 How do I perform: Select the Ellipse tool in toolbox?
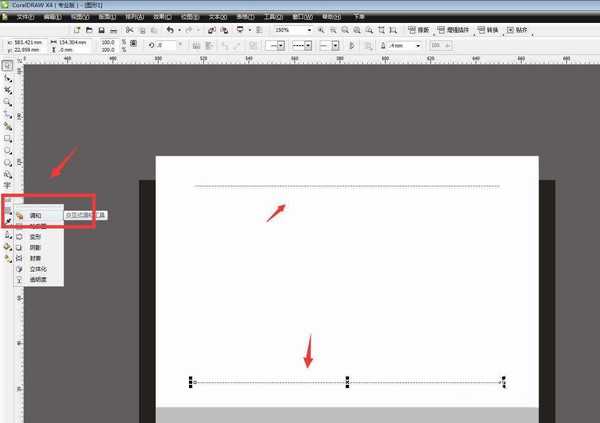coord(7,149)
